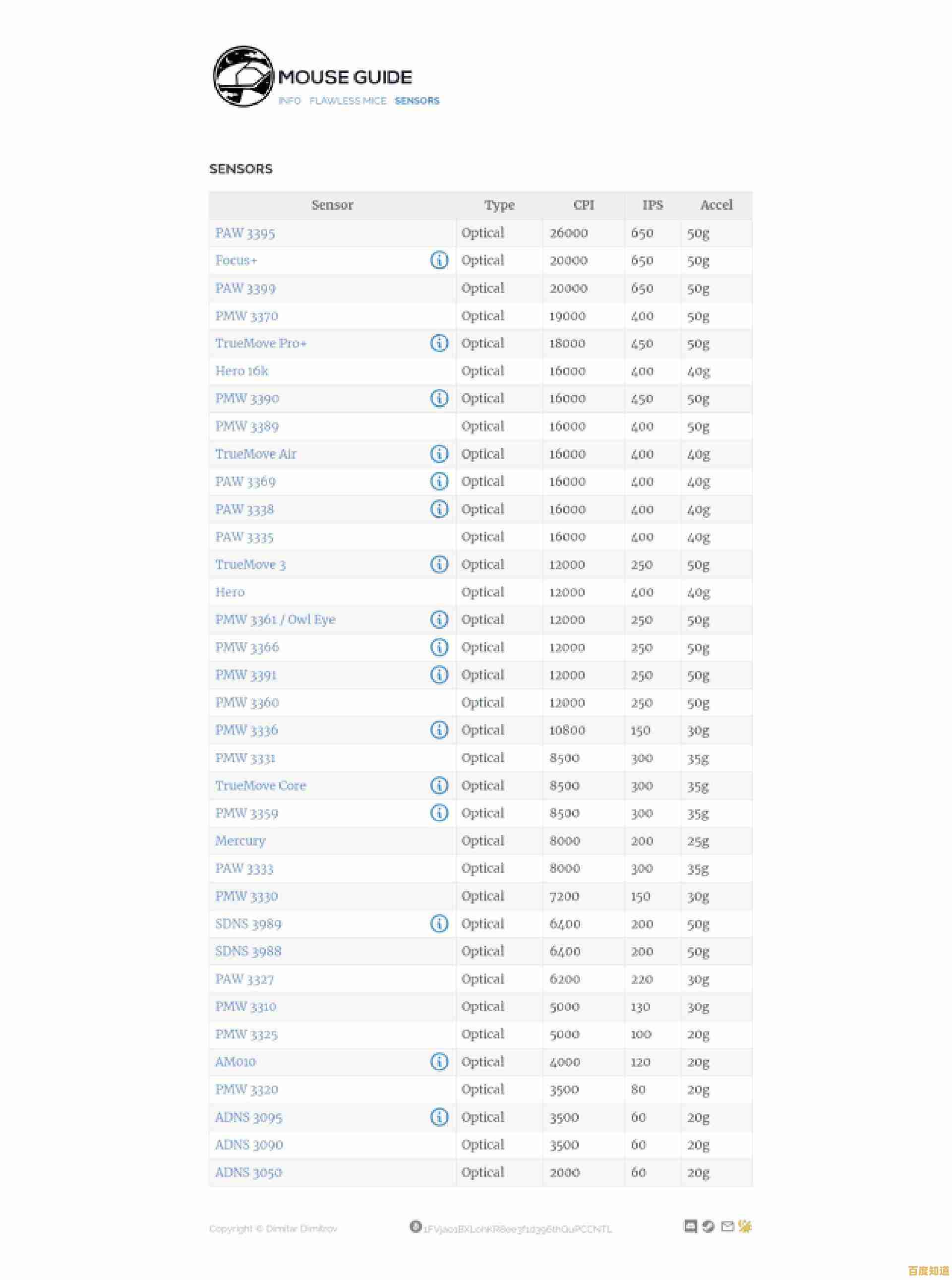Screen dimensions: 952x1280
Task: Open the INFO navigation tab
Action: [x=289, y=101]
